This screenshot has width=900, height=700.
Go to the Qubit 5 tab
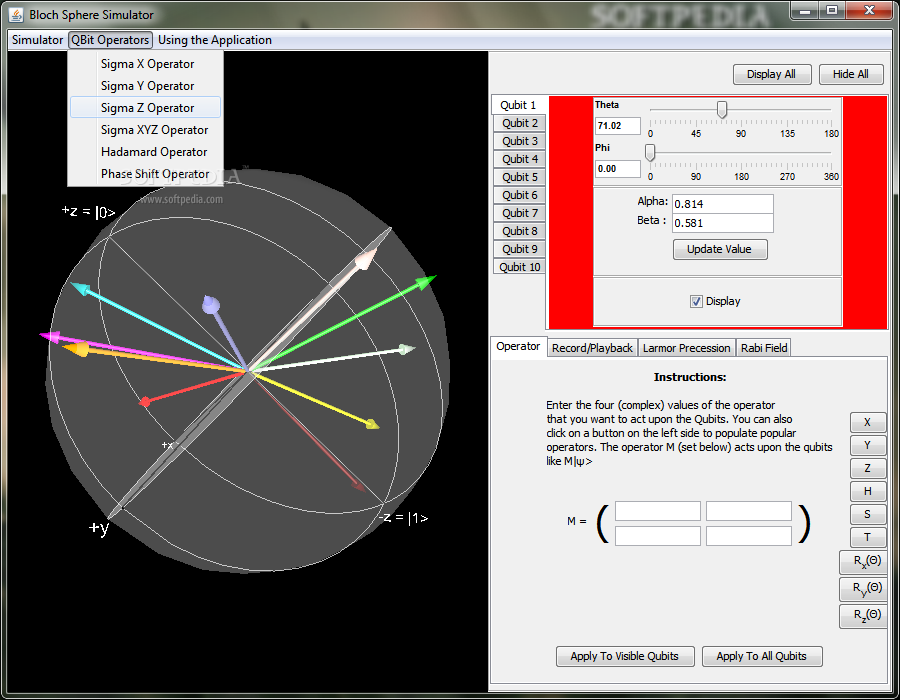tap(519, 177)
